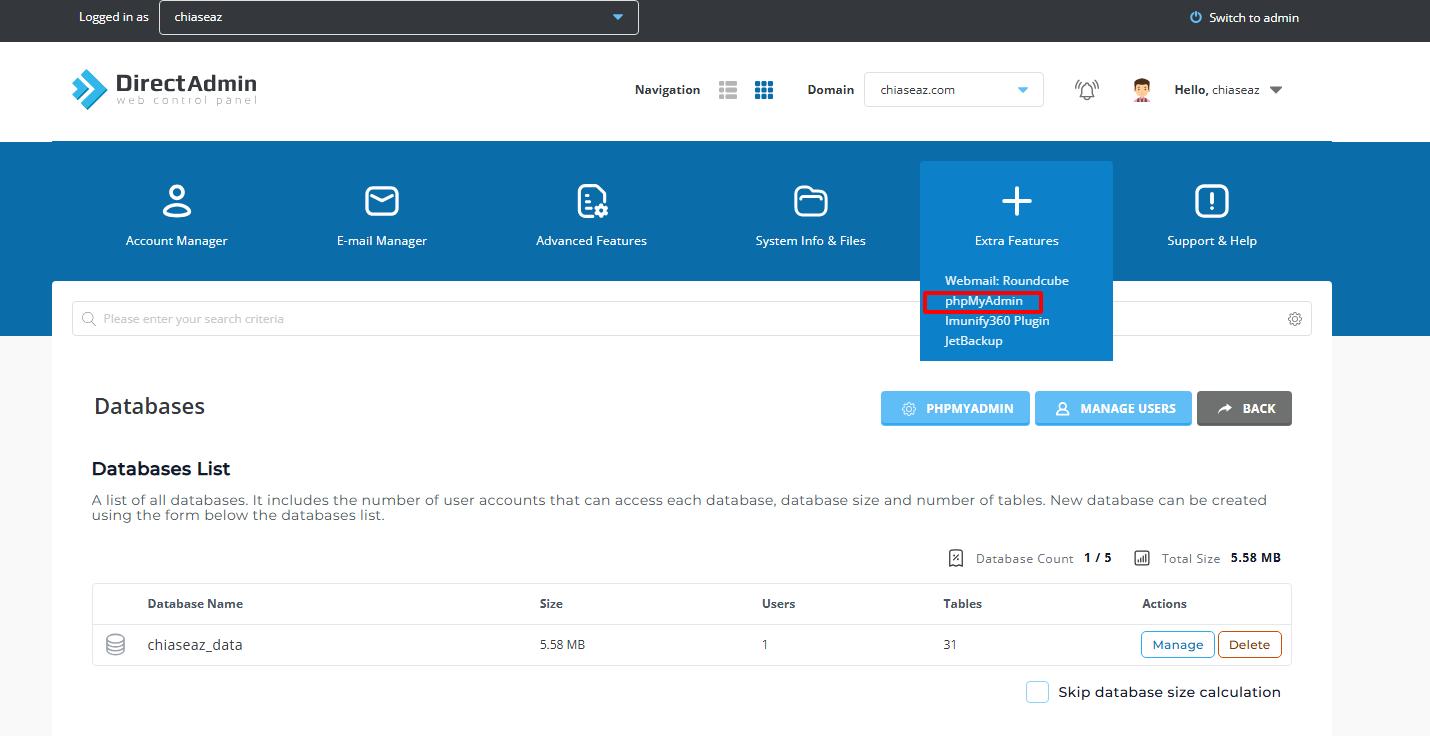The image size is (1430, 736).
Task: Choose JetBackup from Extra Features menu
Action: tap(973, 341)
